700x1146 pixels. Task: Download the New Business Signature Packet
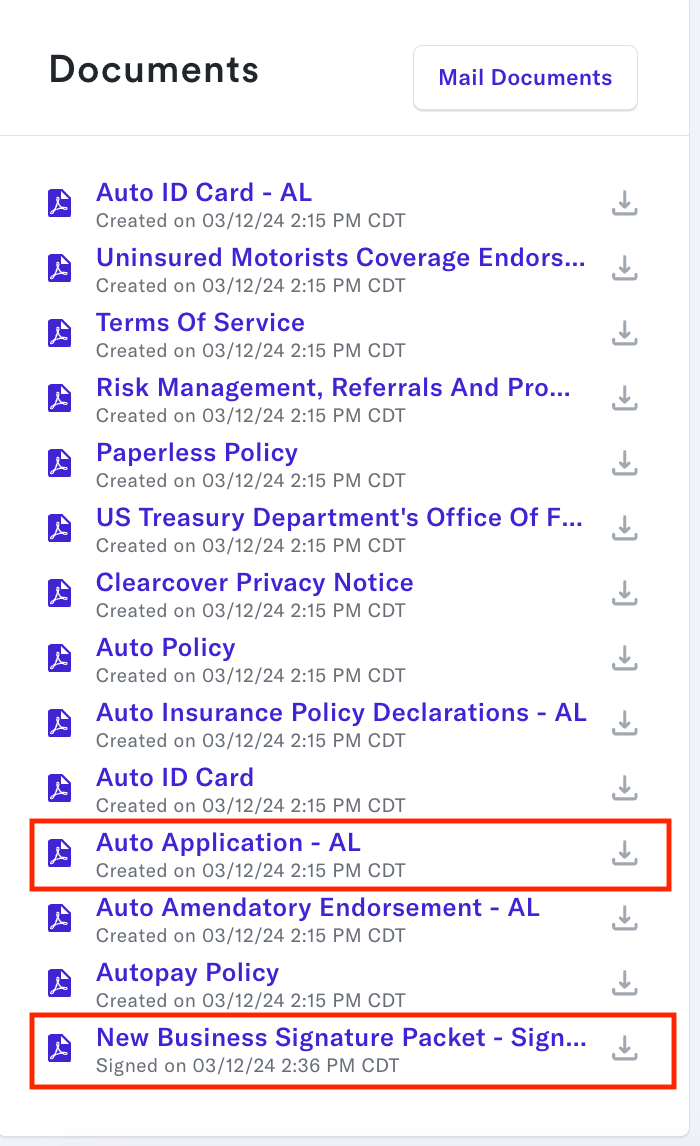click(x=624, y=1048)
